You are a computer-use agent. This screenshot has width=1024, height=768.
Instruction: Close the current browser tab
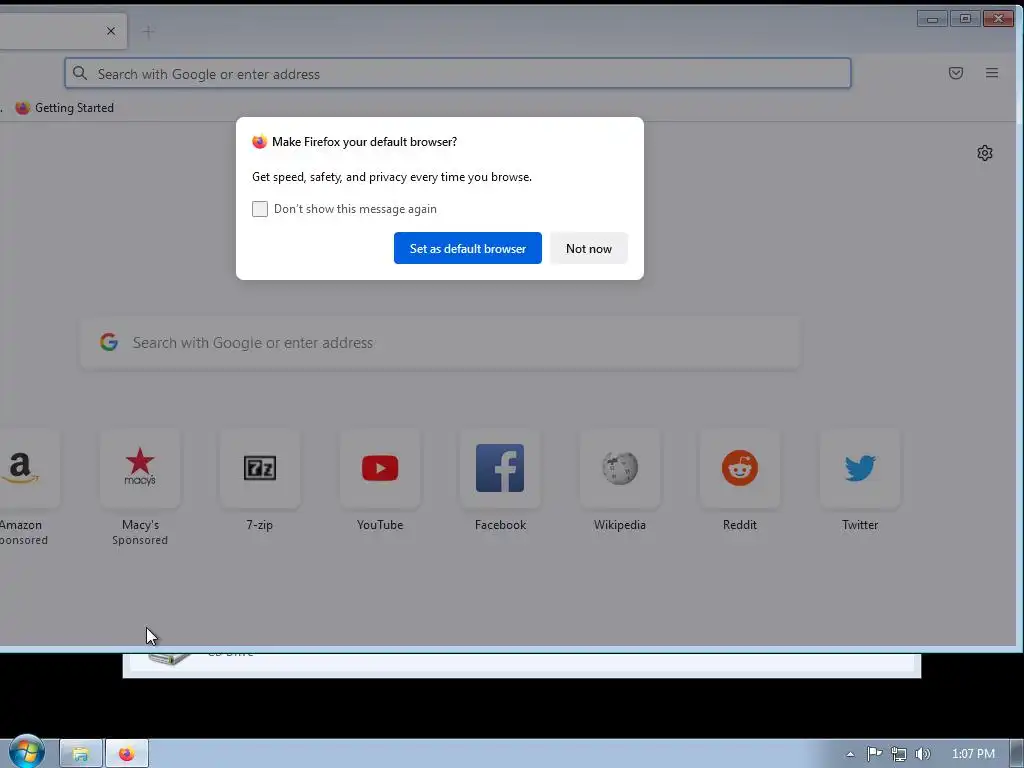click(111, 31)
